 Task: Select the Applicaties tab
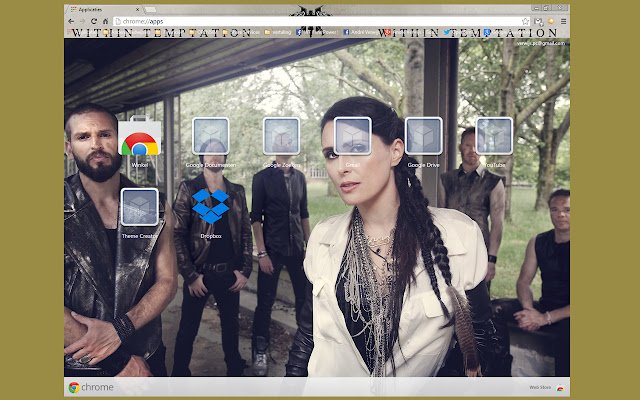point(104,9)
